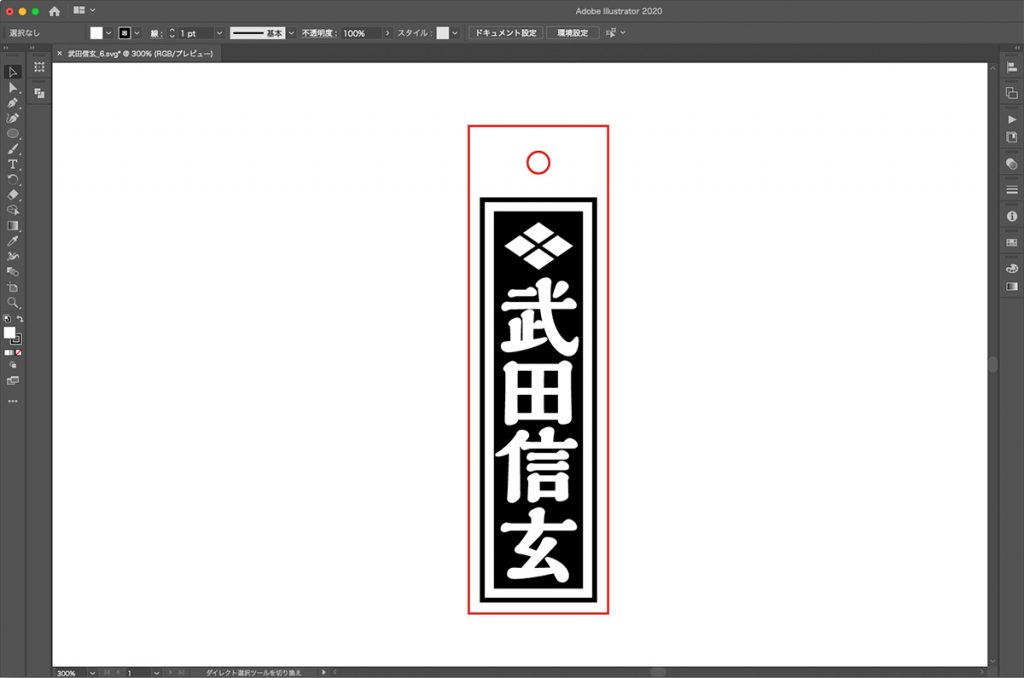Click the スタイル graphic style swatch
1024x678 pixels.
click(443, 33)
